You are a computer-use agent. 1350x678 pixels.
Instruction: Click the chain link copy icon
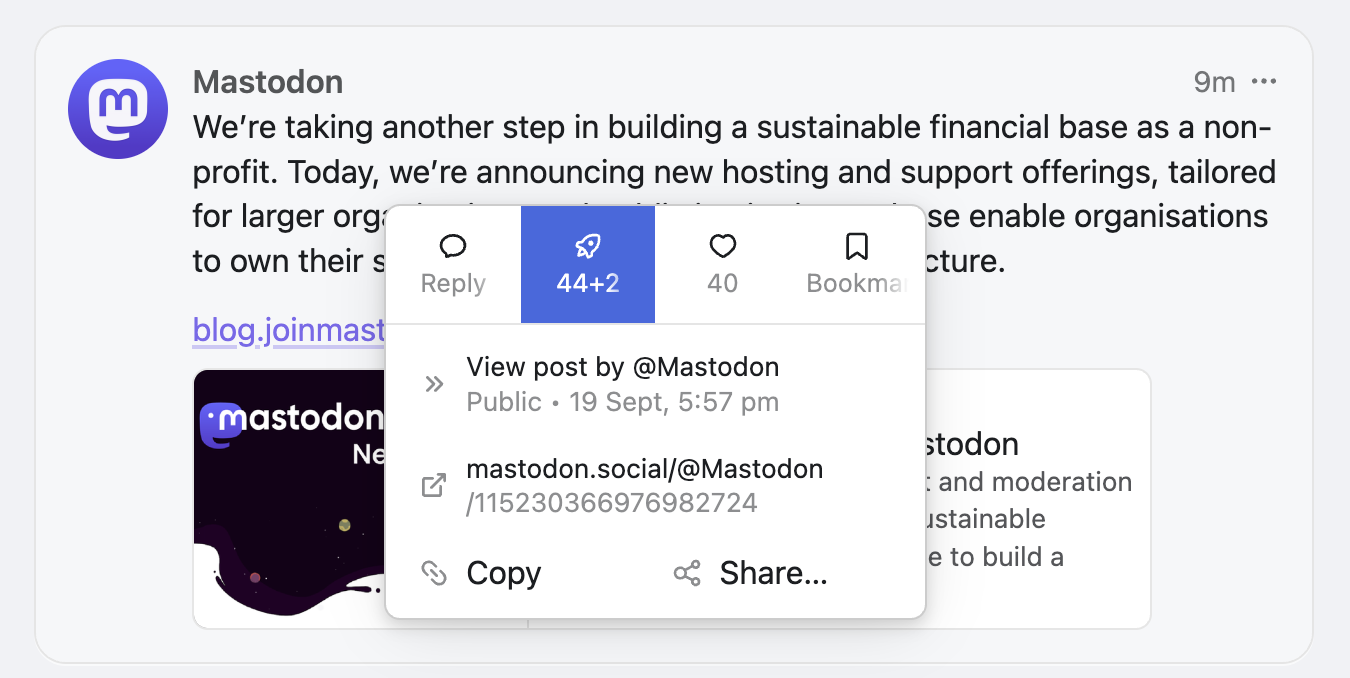coord(434,573)
